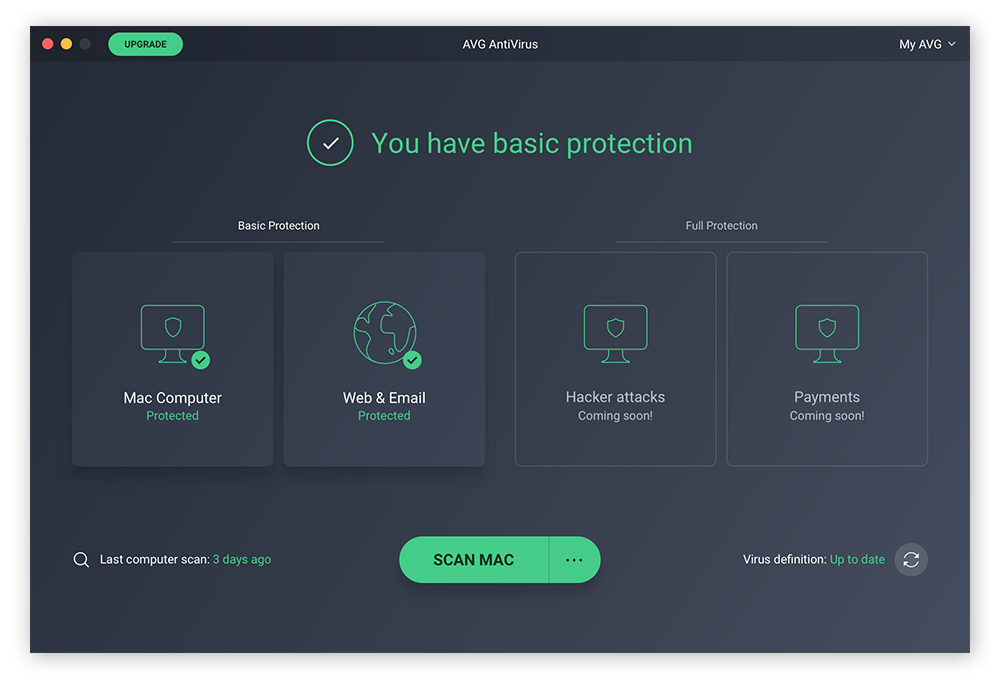The image size is (1000, 683).
Task: Select the Full Protection section heading
Action: click(721, 226)
